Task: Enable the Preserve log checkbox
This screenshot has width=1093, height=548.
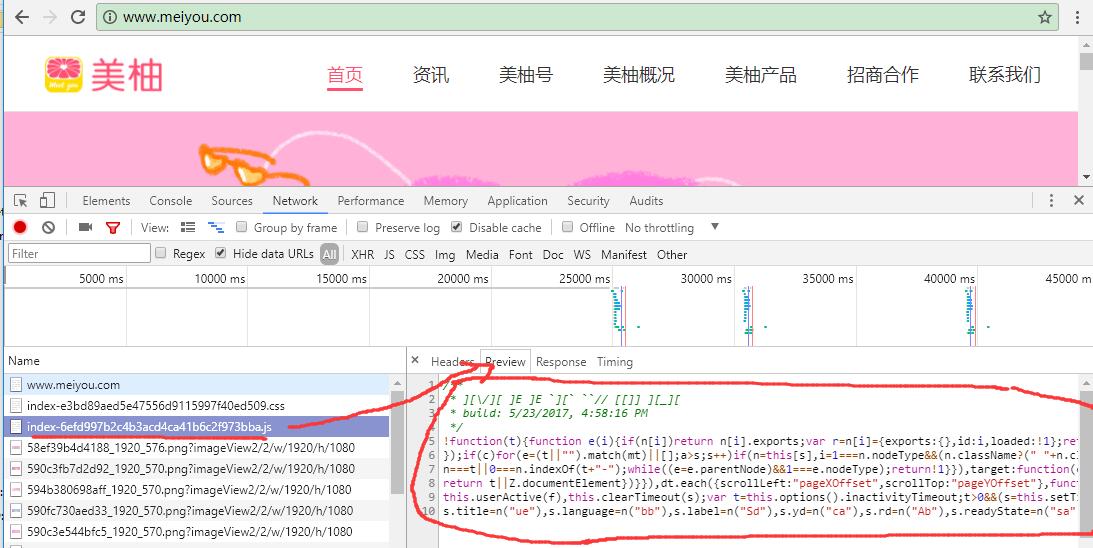Action: 364,227
